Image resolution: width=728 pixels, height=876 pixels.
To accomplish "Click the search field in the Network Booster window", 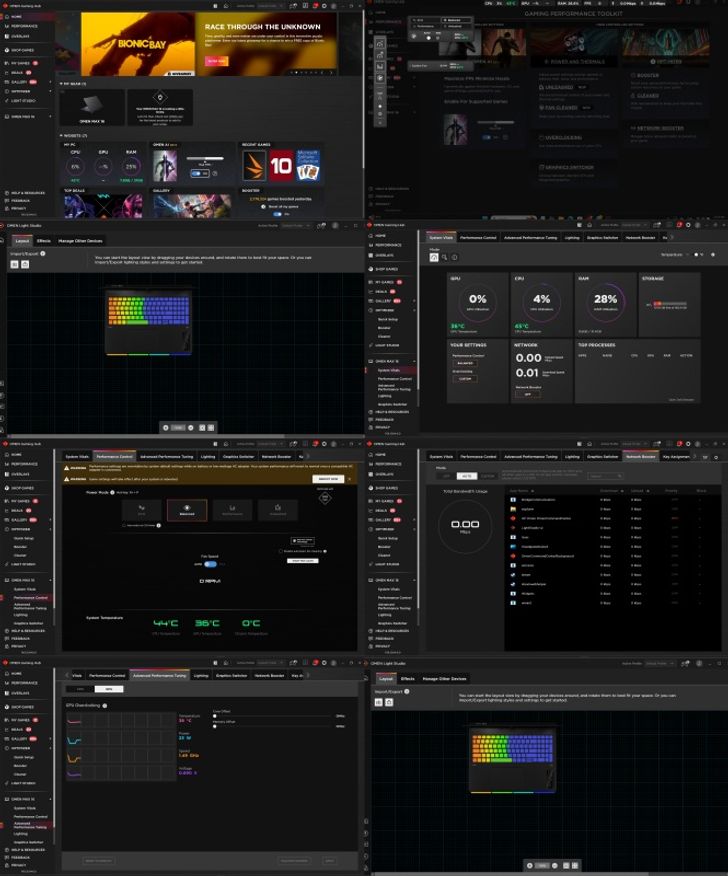I will [x=605, y=476].
